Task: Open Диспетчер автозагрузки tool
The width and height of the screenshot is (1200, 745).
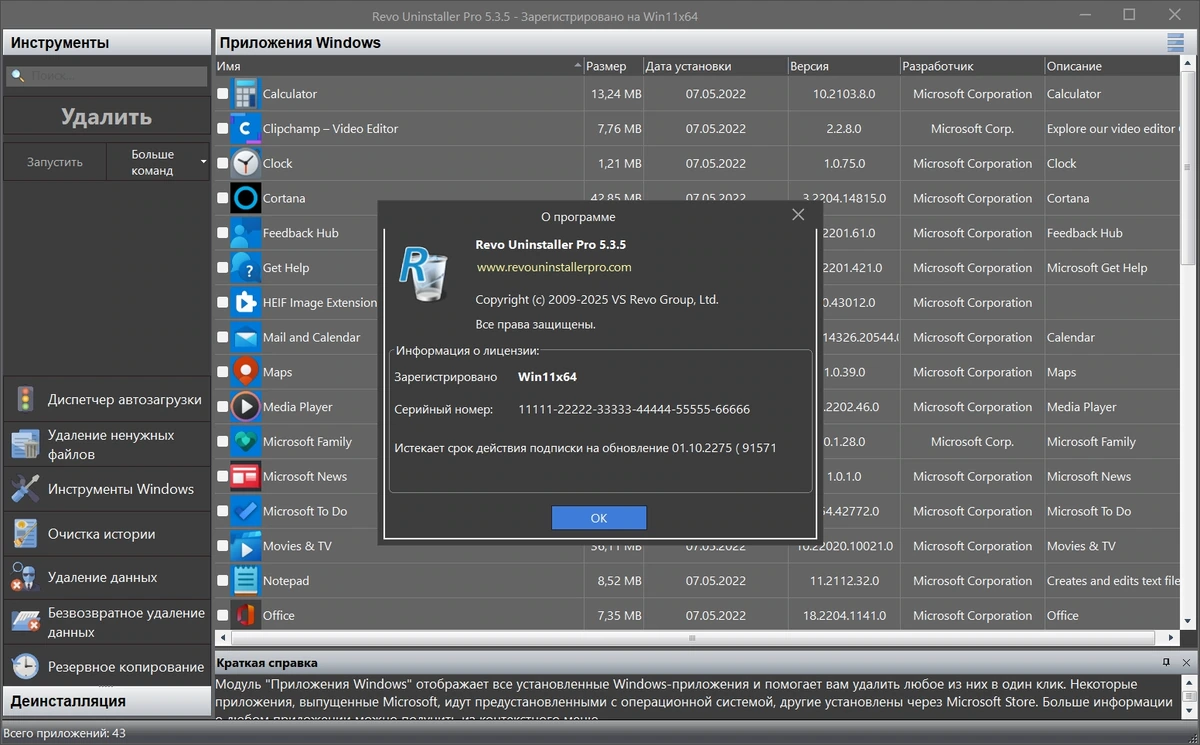Action: click(106, 400)
